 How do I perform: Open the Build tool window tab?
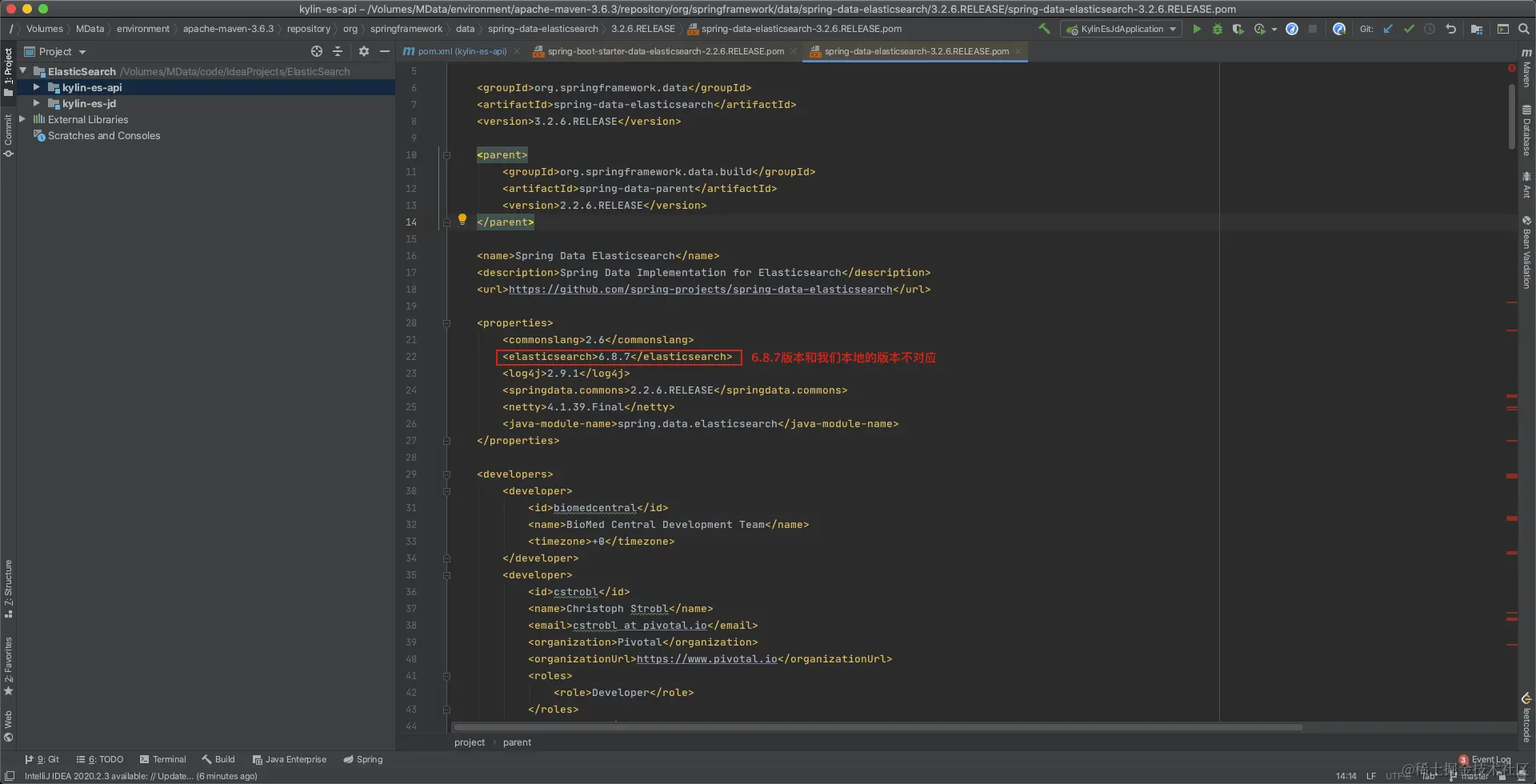click(x=218, y=759)
